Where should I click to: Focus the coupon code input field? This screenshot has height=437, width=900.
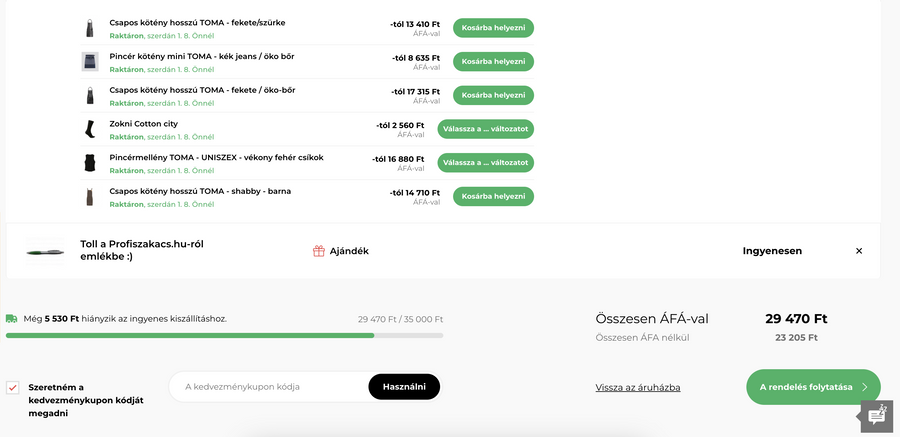[x=270, y=387]
